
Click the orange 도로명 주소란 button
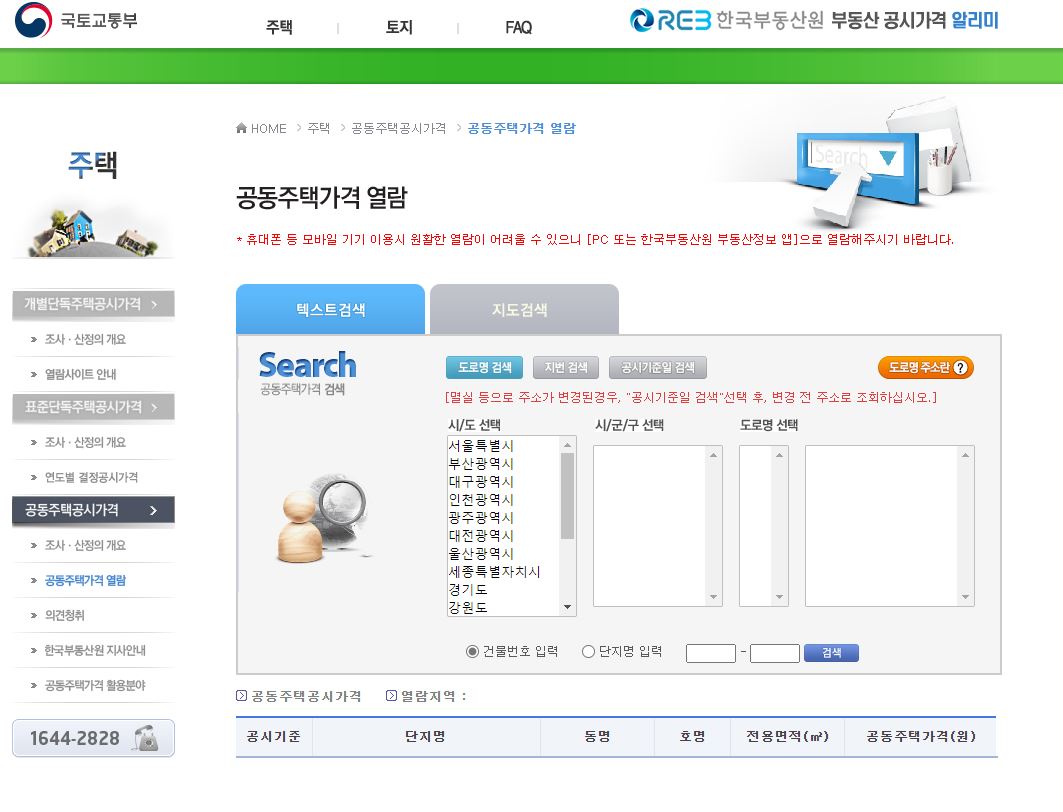tap(926, 367)
